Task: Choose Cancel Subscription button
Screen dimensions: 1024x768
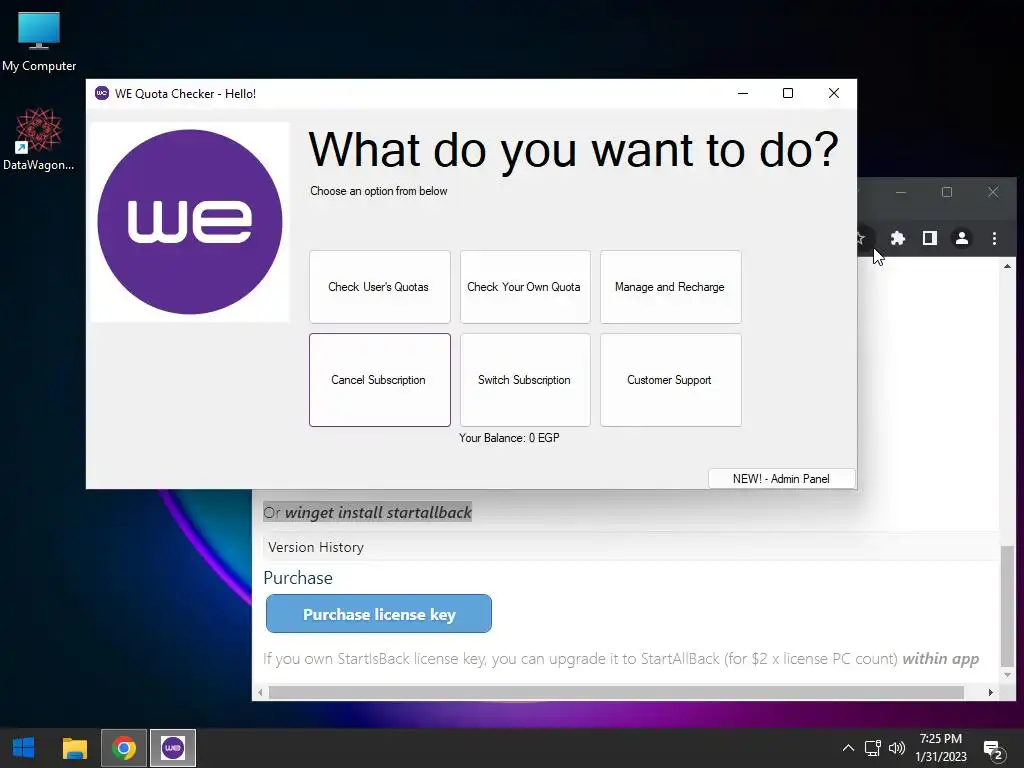Action: coord(379,380)
